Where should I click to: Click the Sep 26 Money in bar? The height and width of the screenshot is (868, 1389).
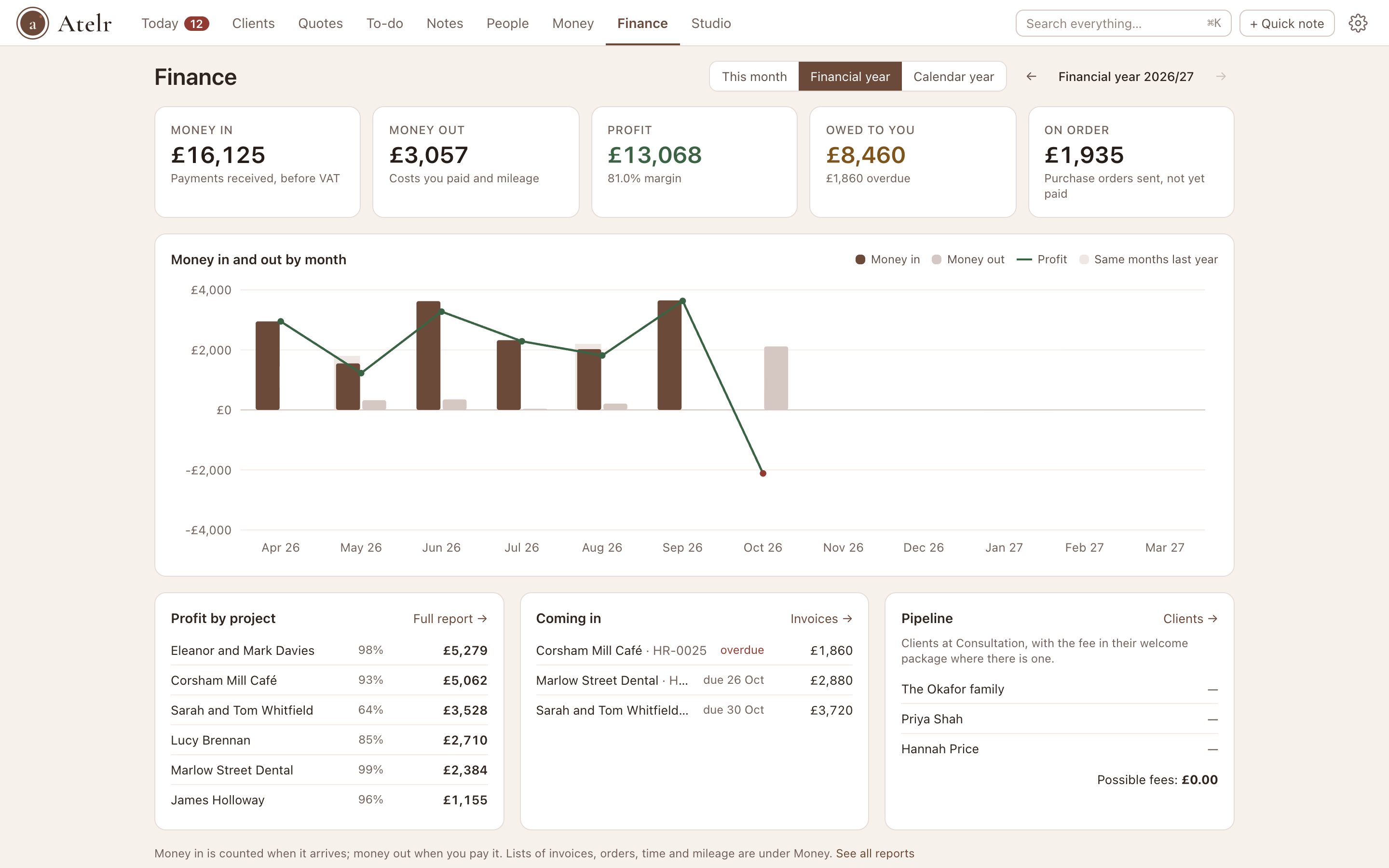(x=669, y=355)
